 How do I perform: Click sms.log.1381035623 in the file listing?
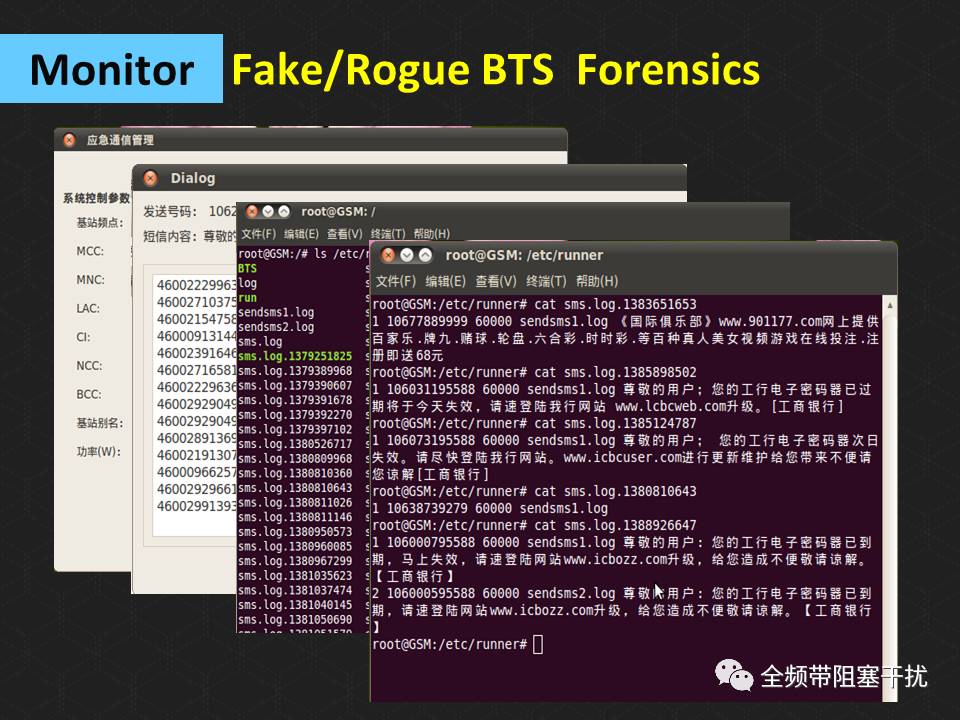[x=295, y=576]
